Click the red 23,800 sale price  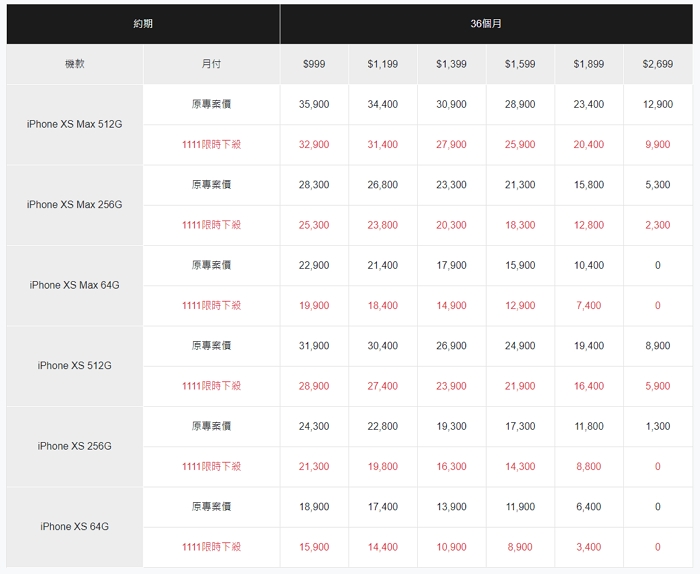click(x=383, y=225)
